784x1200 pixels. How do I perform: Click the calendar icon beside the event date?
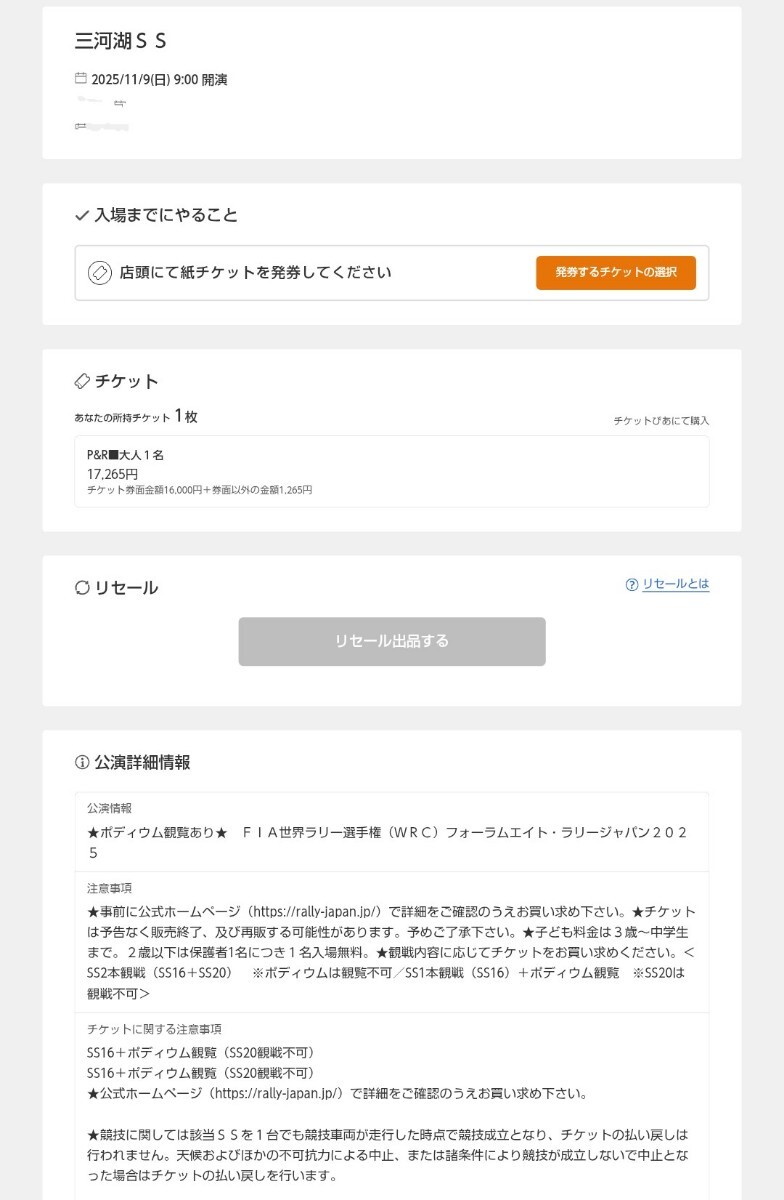(x=81, y=78)
